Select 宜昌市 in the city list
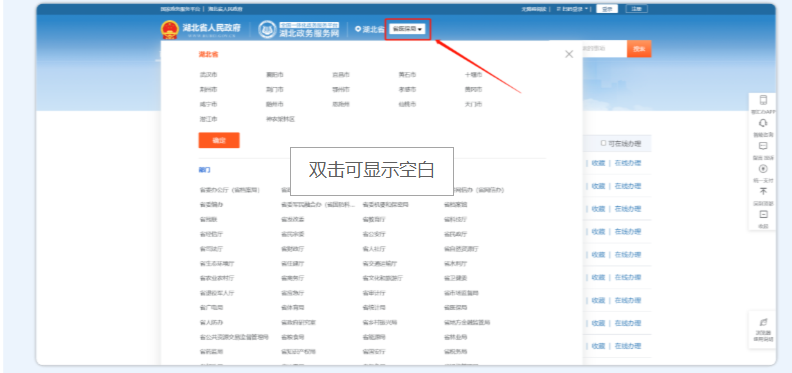792x373 pixels. click(x=341, y=75)
